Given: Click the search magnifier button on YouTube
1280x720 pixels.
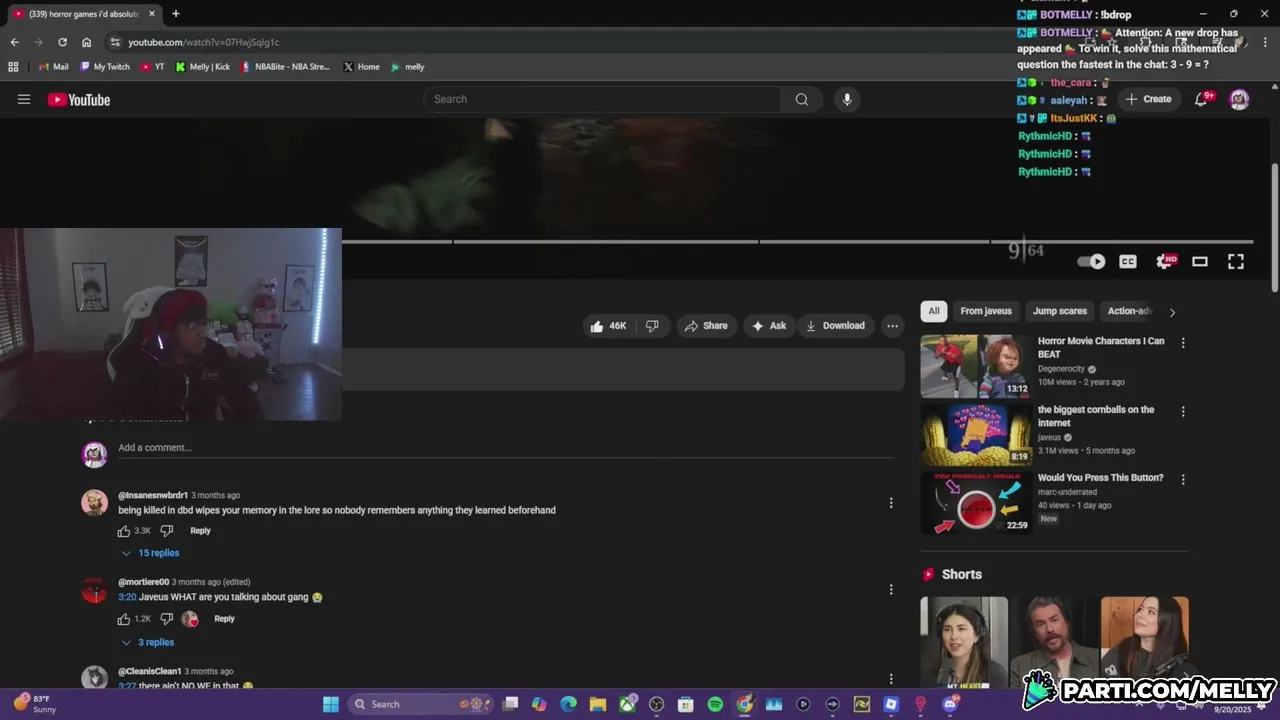Looking at the screenshot, I should pyautogui.click(x=802, y=99).
